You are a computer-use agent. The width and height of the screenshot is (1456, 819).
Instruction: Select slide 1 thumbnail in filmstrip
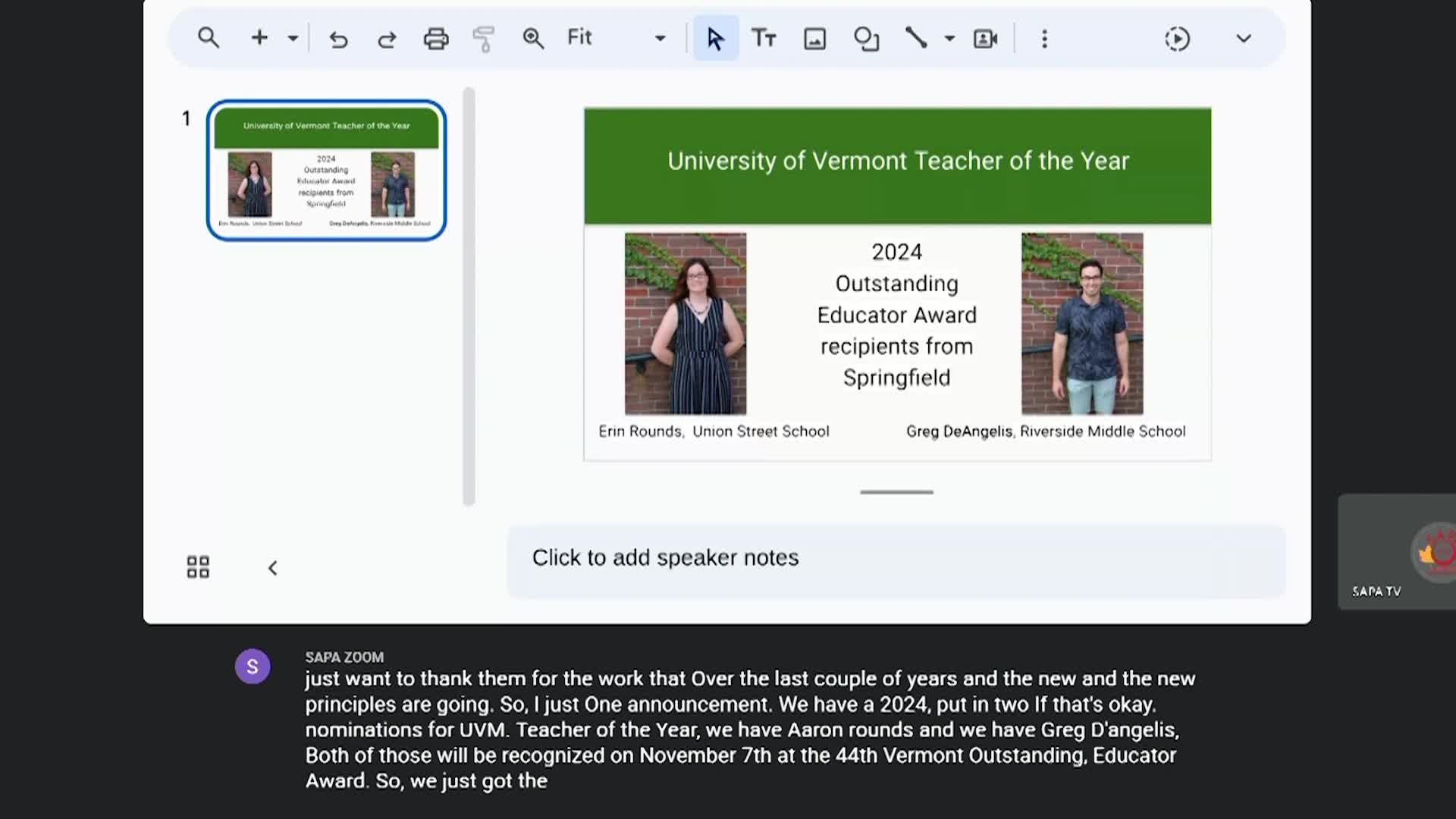pyautogui.click(x=327, y=171)
